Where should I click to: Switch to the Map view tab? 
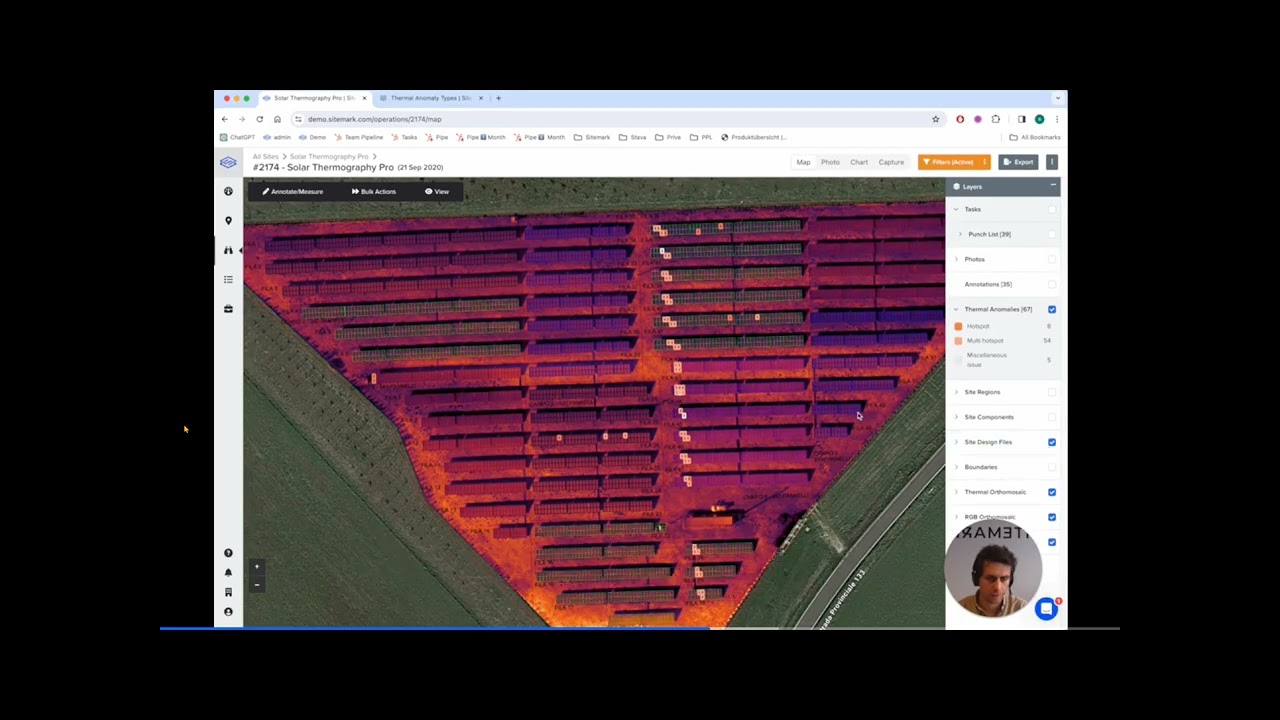click(x=803, y=162)
